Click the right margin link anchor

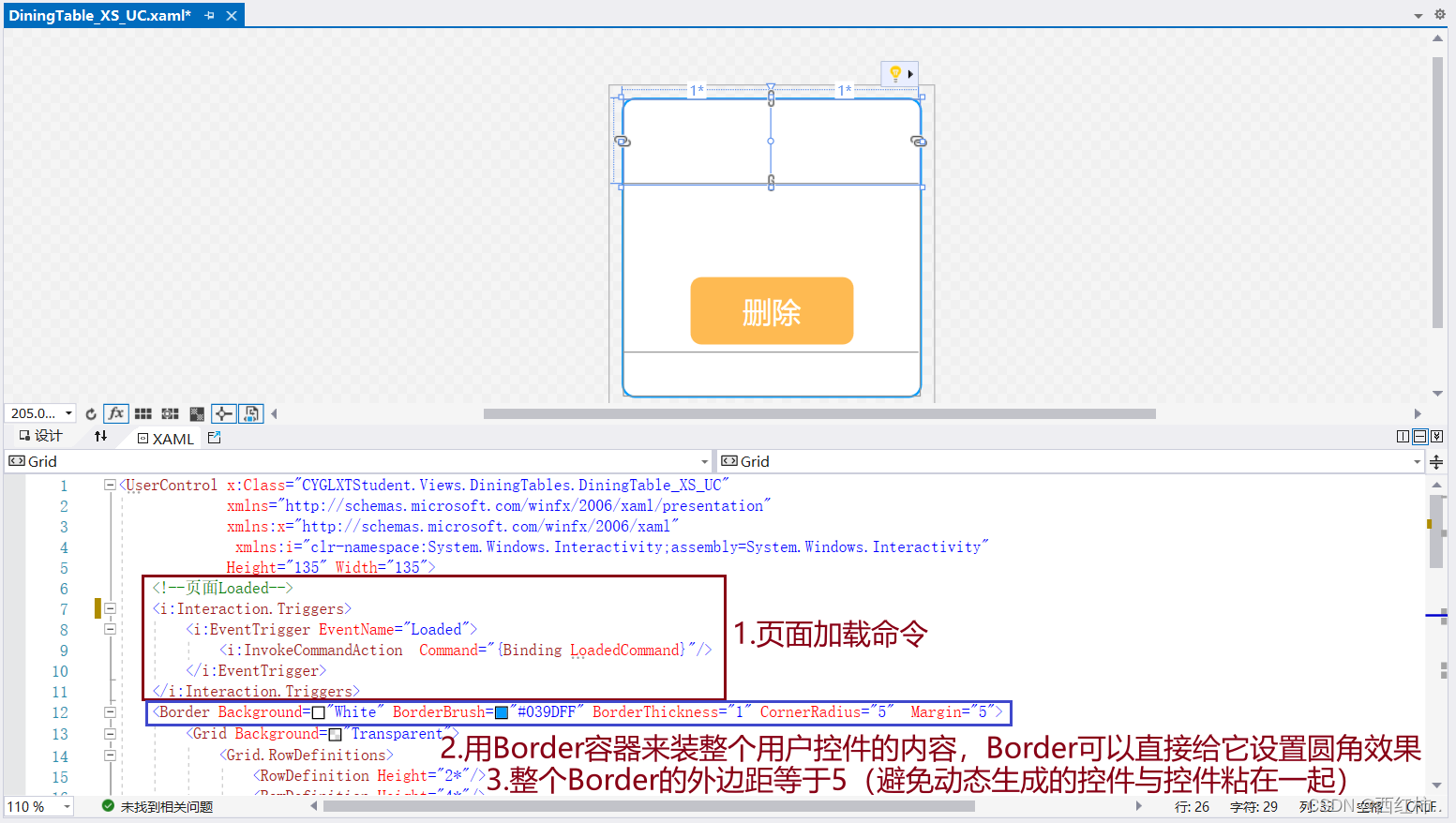[919, 142]
